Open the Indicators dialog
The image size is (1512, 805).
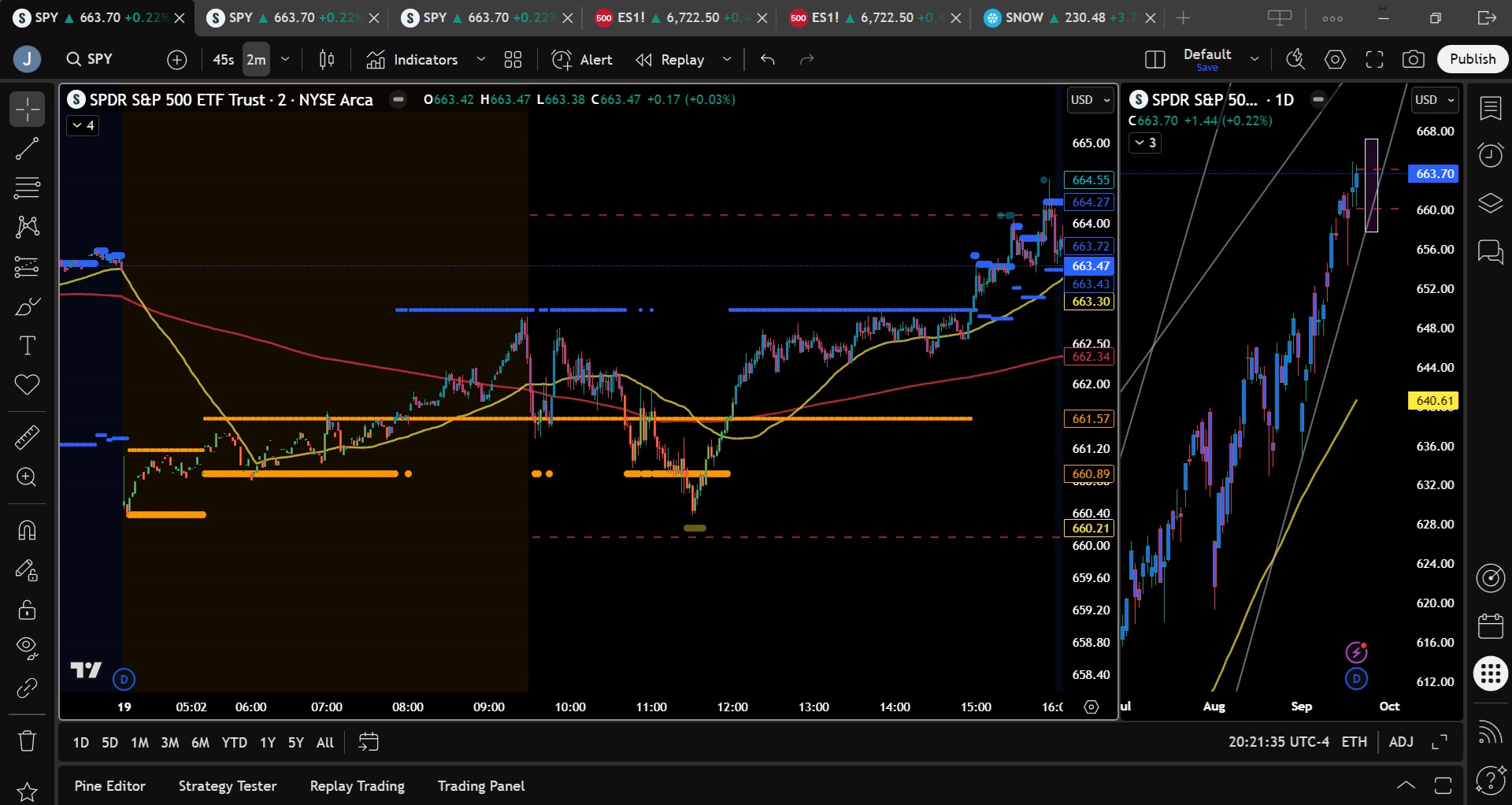[x=412, y=60]
